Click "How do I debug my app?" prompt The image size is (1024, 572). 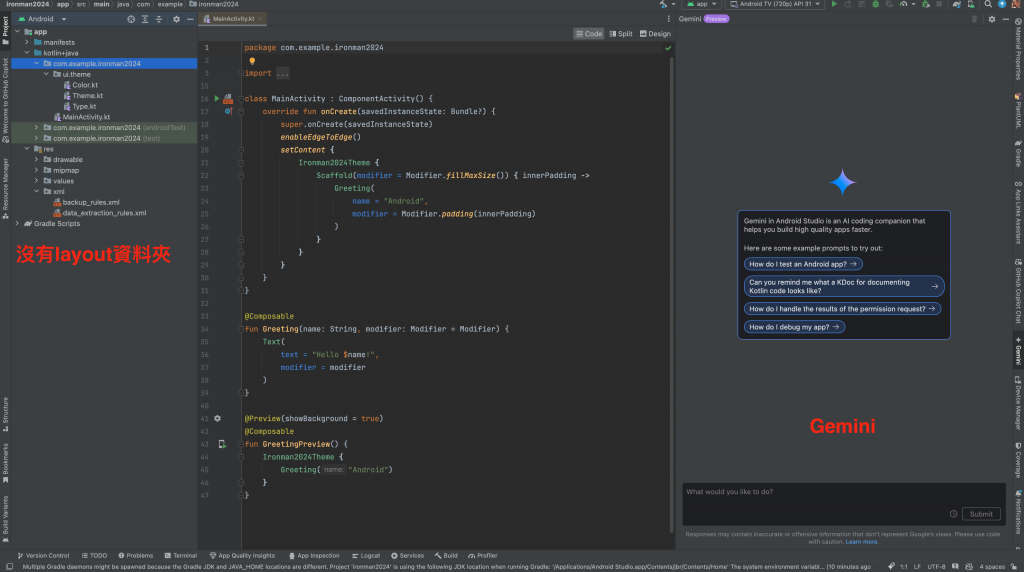point(795,327)
